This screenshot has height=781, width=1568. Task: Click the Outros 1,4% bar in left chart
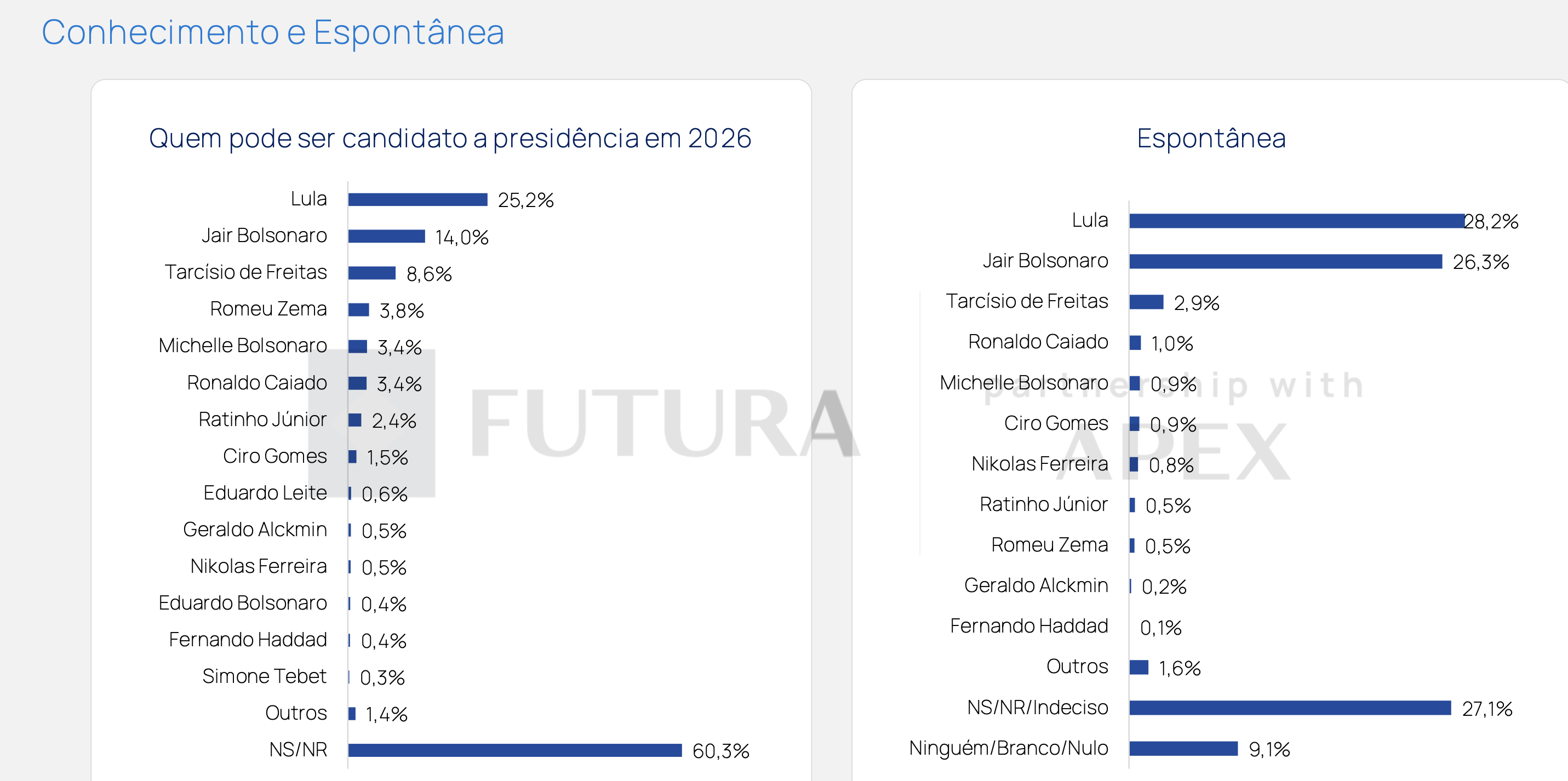[352, 714]
